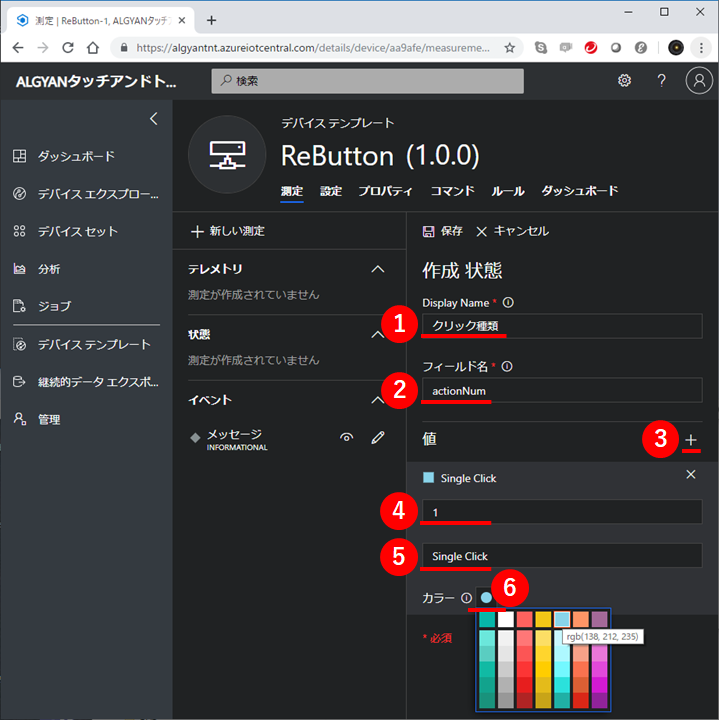The width and height of the screenshot is (719, 720).
Task: Switch to the コマンド tab
Action: point(452,191)
